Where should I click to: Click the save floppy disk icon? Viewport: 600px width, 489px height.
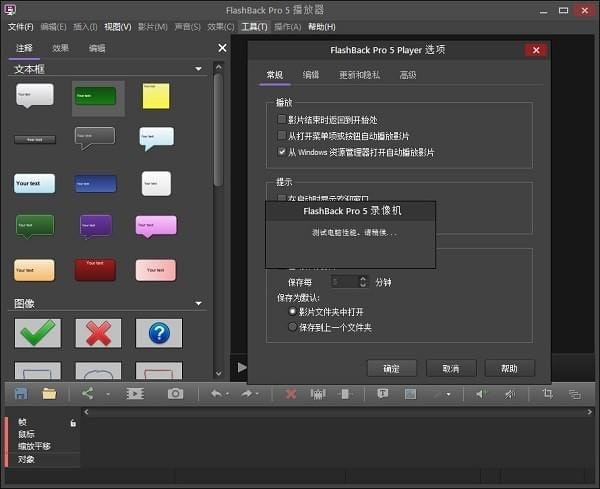pyautogui.click(x=21, y=394)
